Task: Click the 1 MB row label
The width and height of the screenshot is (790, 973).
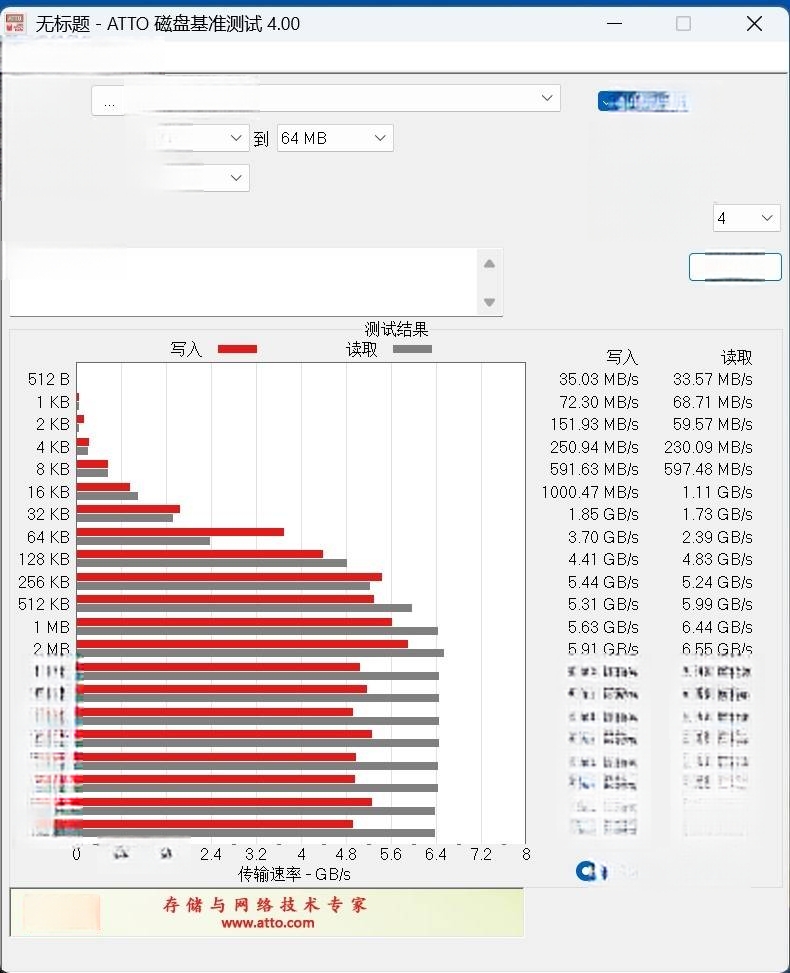Action: [x=52, y=627]
